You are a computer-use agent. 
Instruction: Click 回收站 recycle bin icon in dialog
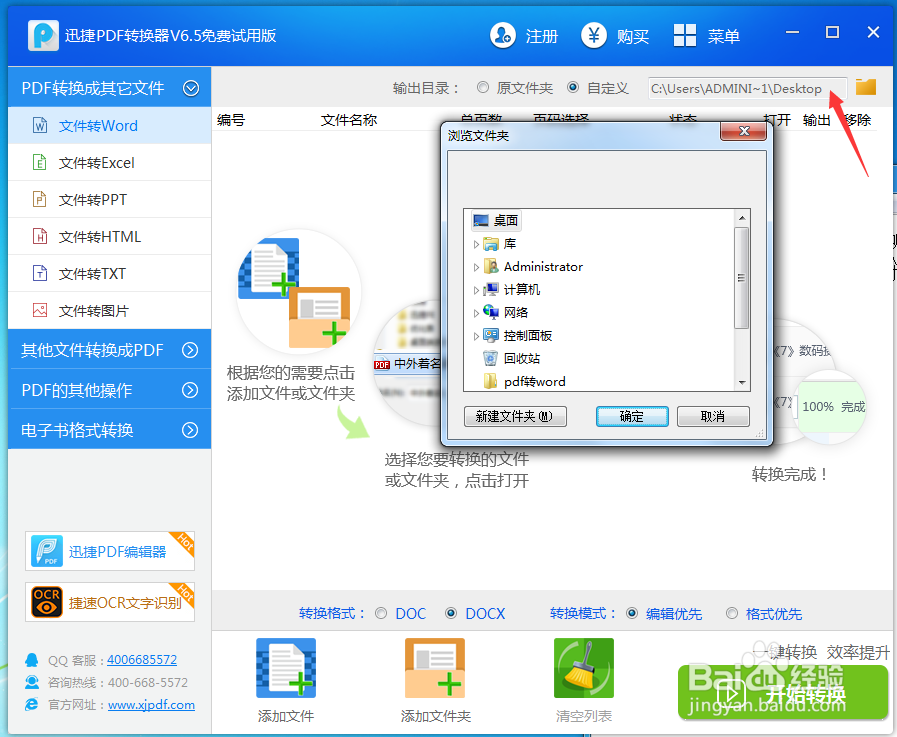click(x=491, y=358)
